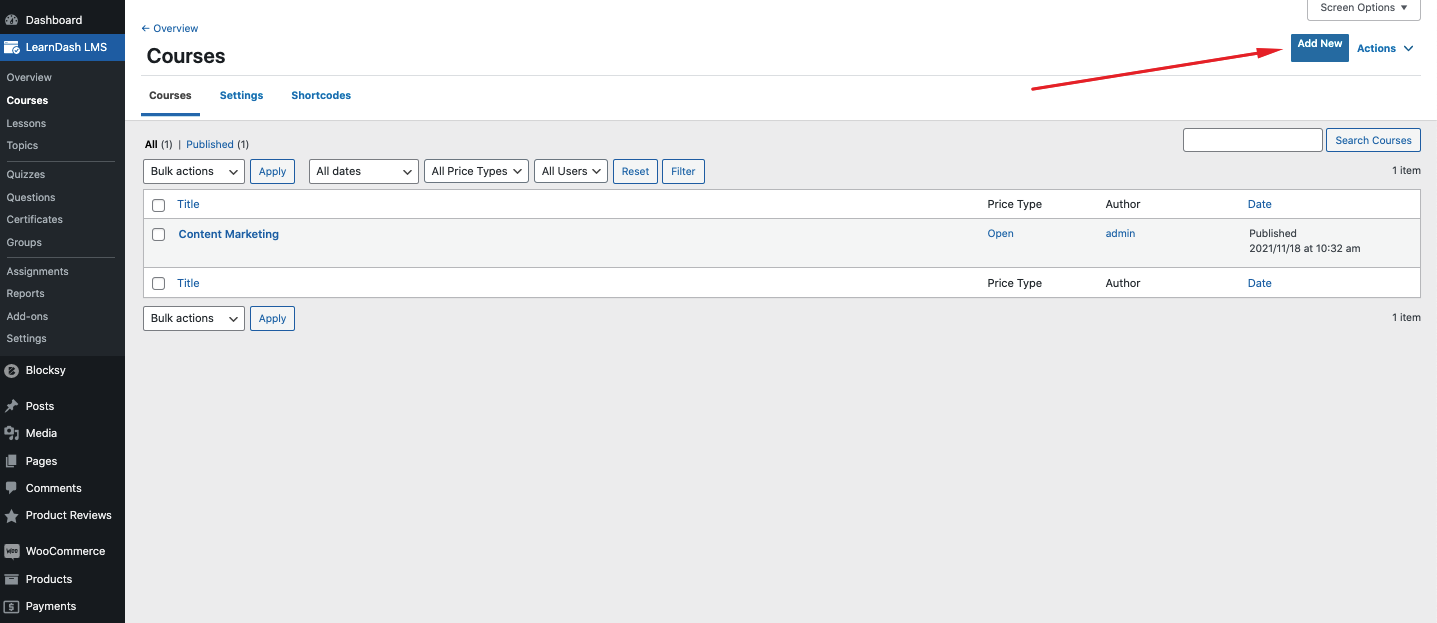The height and width of the screenshot is (623, 1437).
Task: Click the Dashboard icon in sidebar
Action: point(11,20)
